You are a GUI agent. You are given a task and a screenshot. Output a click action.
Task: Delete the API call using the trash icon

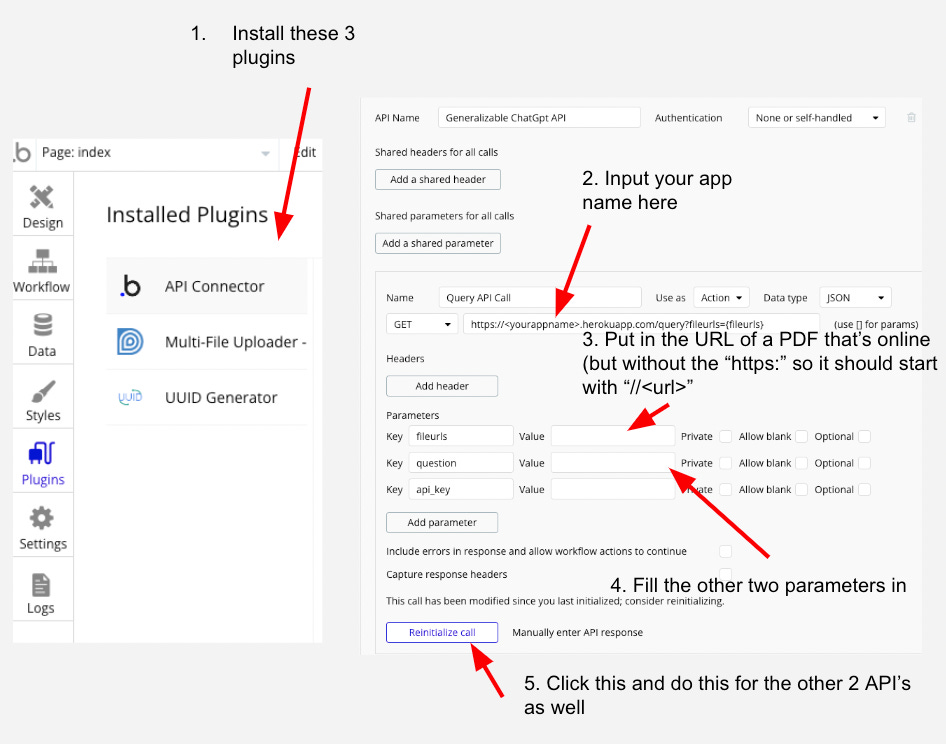pos(911,117)
